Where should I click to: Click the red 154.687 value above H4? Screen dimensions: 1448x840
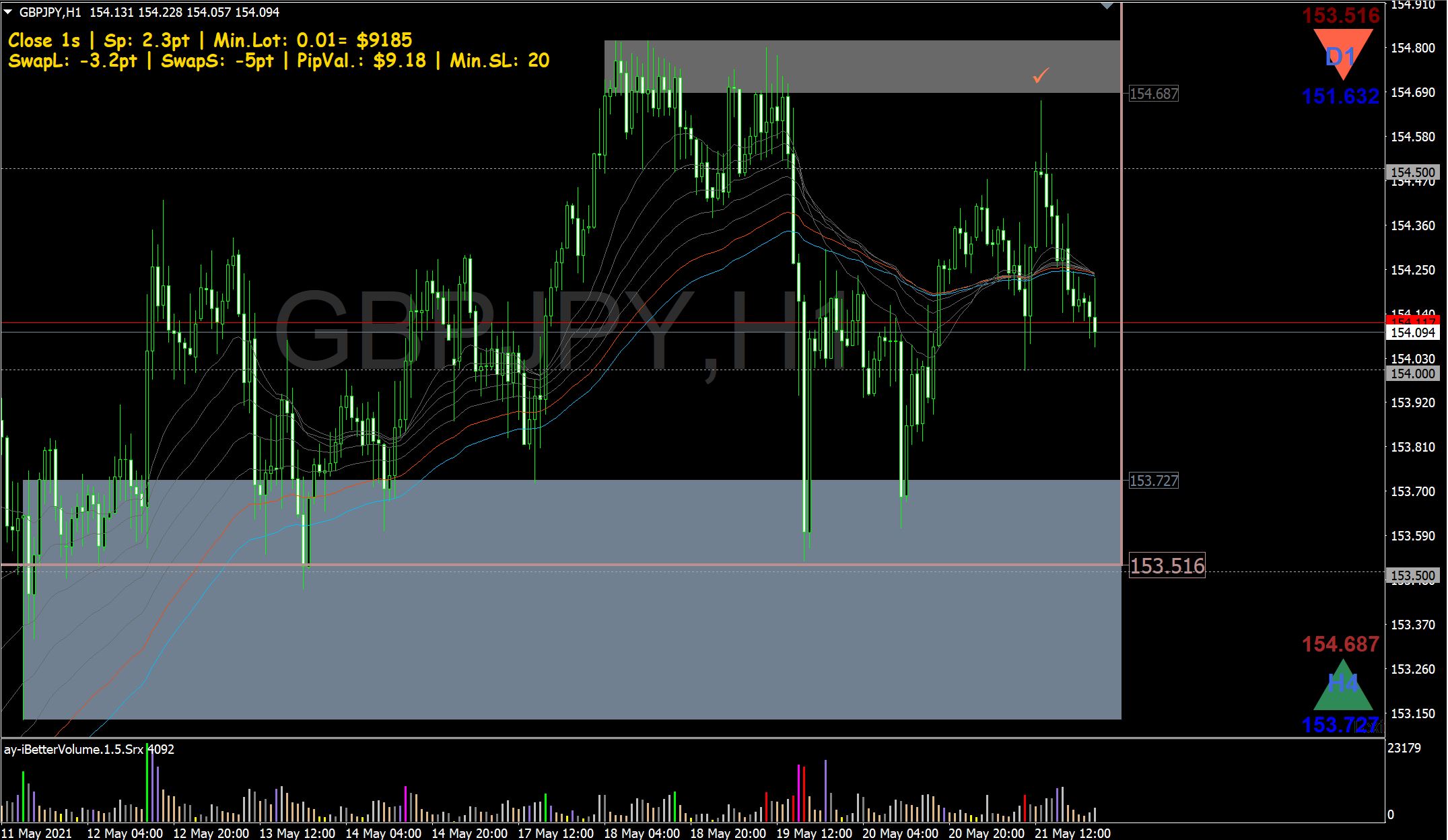coord(1340,644)
